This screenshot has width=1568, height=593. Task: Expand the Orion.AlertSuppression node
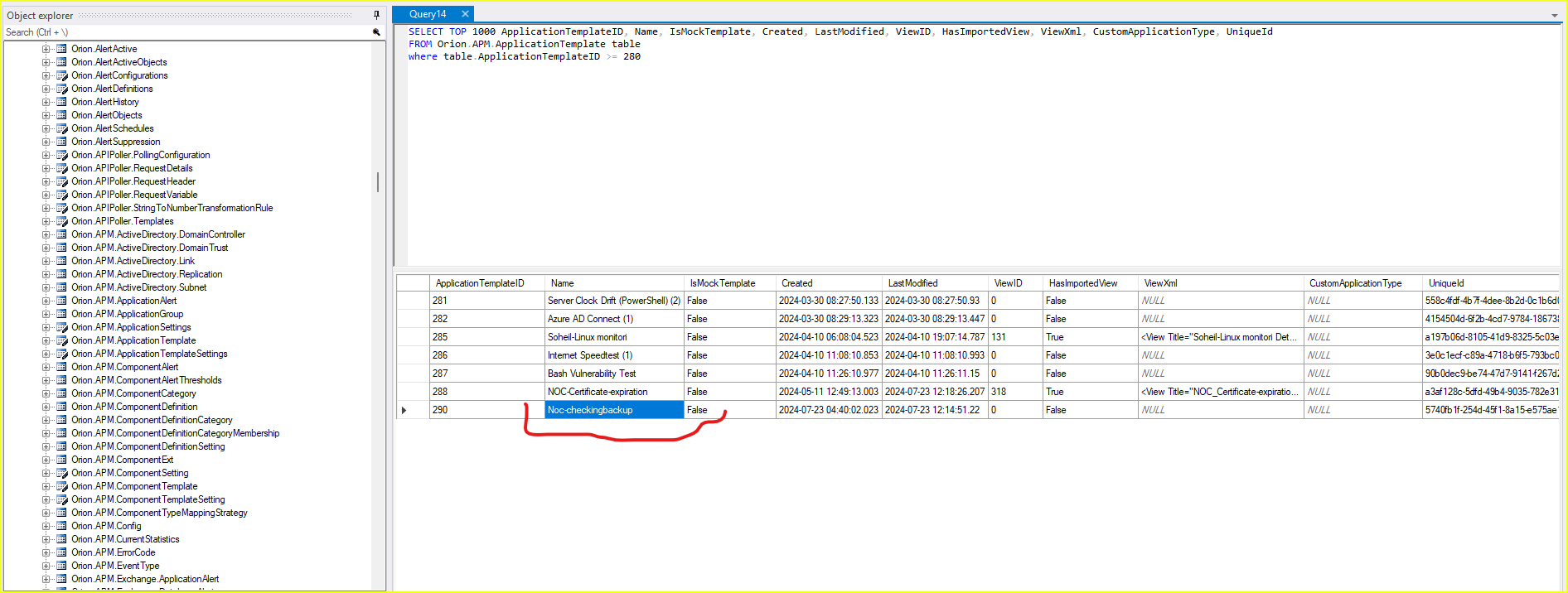tap(46, 142)
